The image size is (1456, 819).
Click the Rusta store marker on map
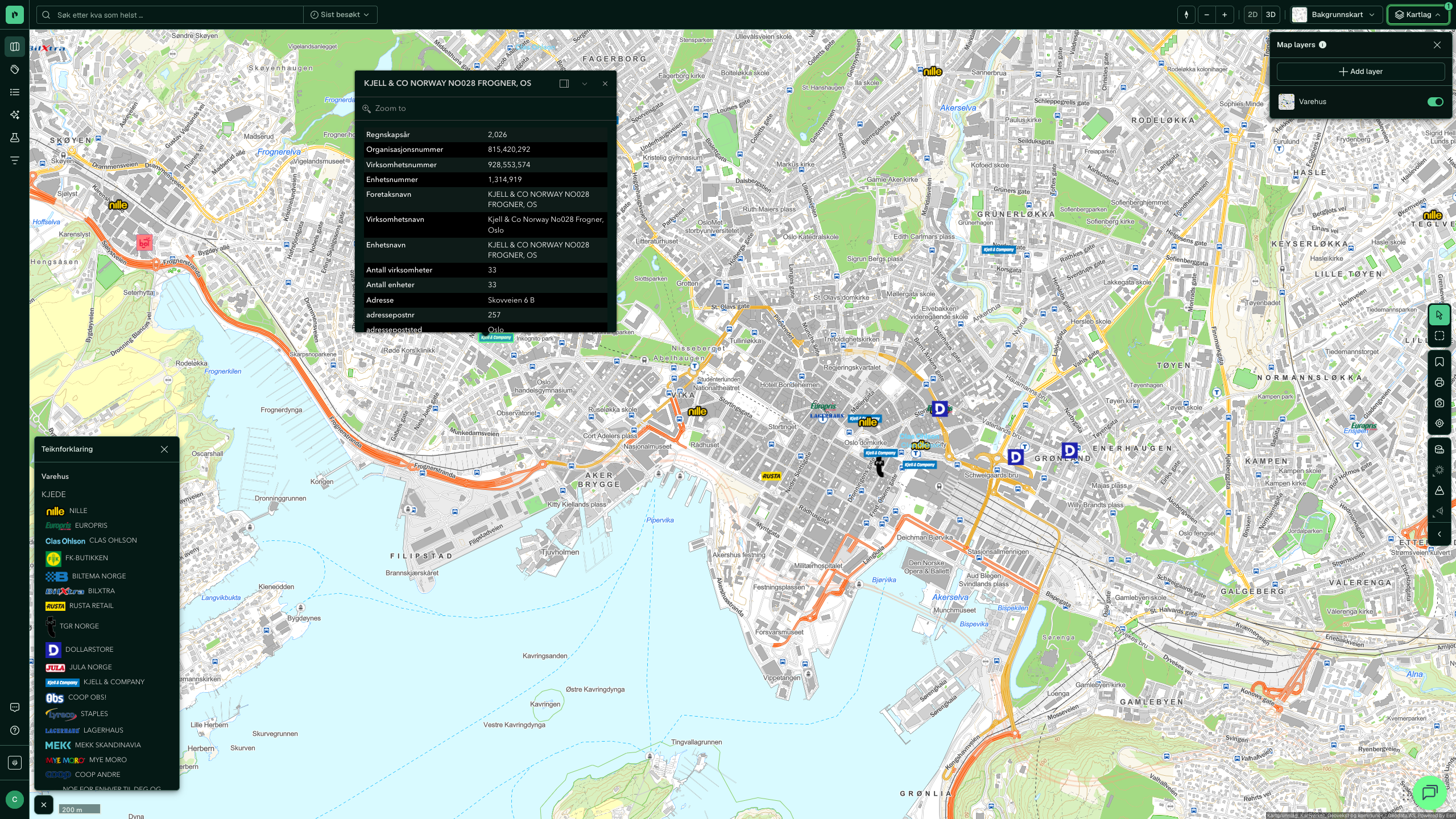pos(771,476)
